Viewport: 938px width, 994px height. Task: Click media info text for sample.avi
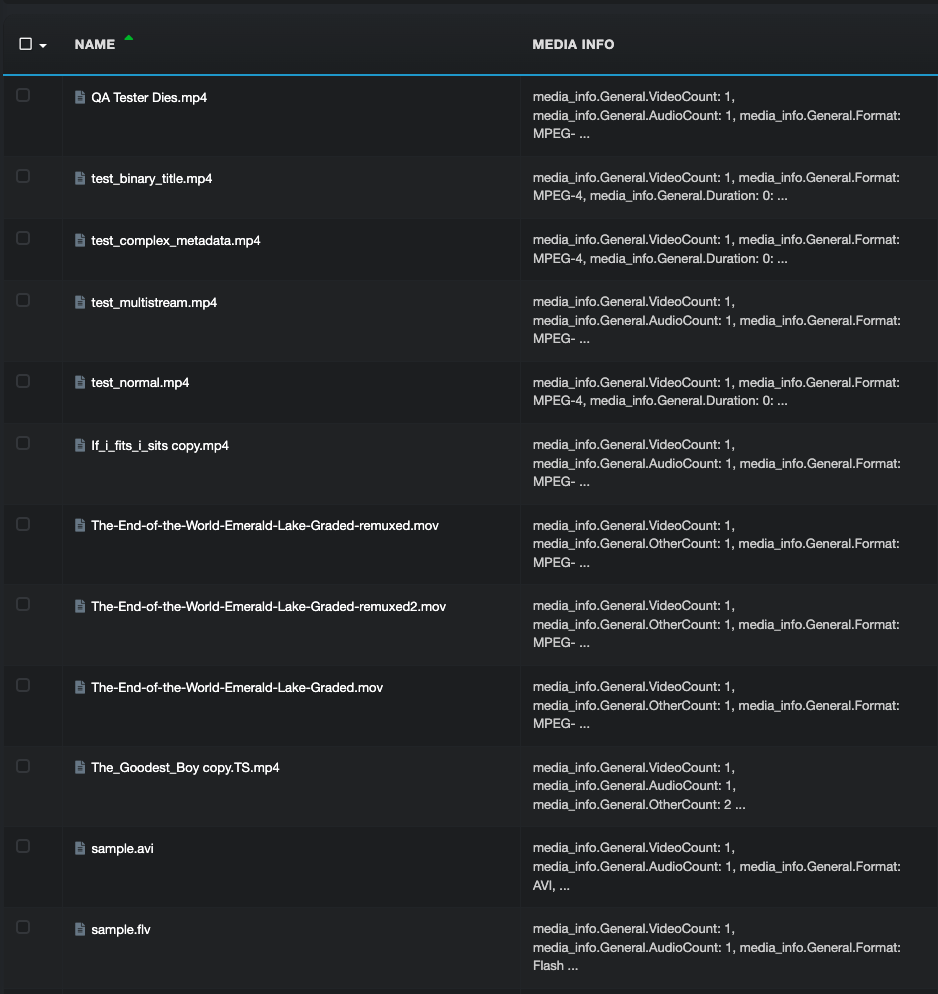pos(716,867)
